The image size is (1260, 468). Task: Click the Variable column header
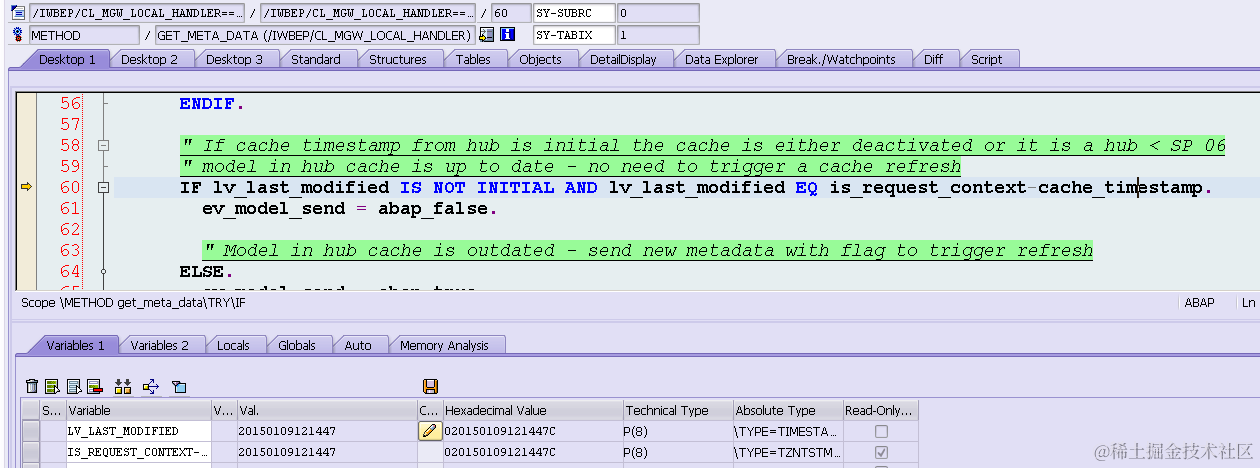[x=138, y=410]
